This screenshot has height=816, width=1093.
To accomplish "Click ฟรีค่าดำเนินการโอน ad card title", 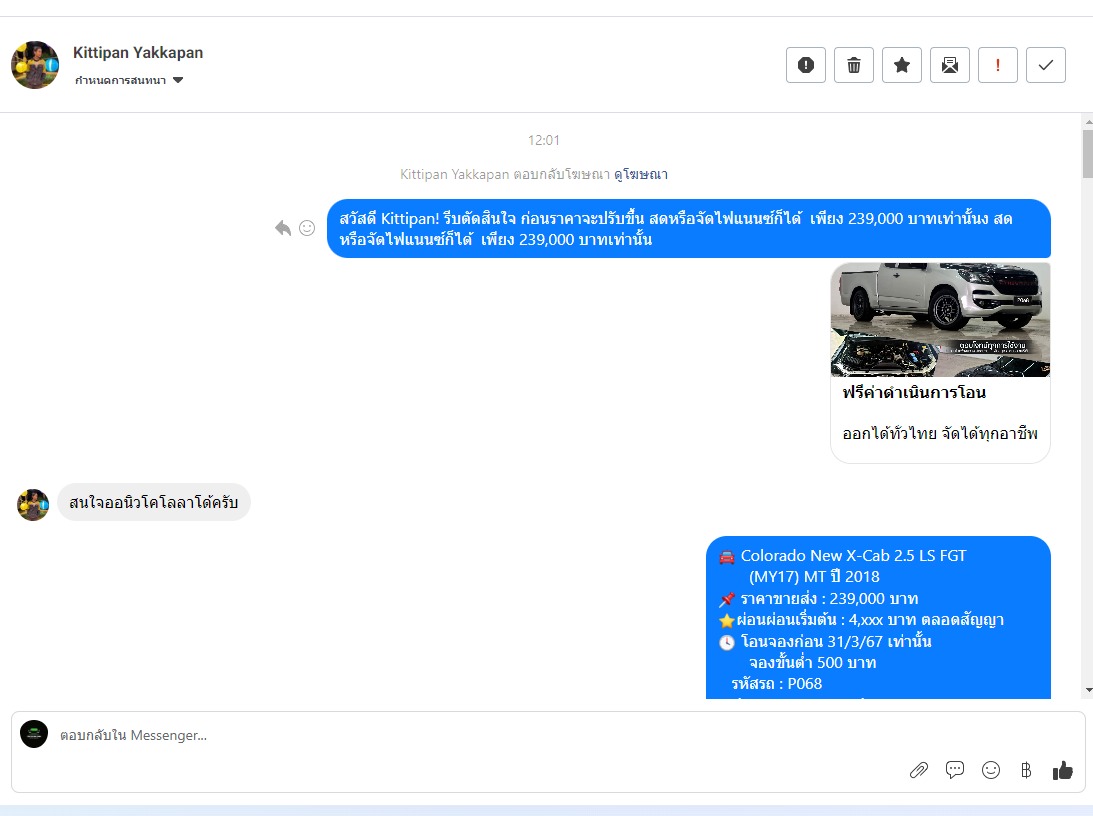I will (914, 392).
